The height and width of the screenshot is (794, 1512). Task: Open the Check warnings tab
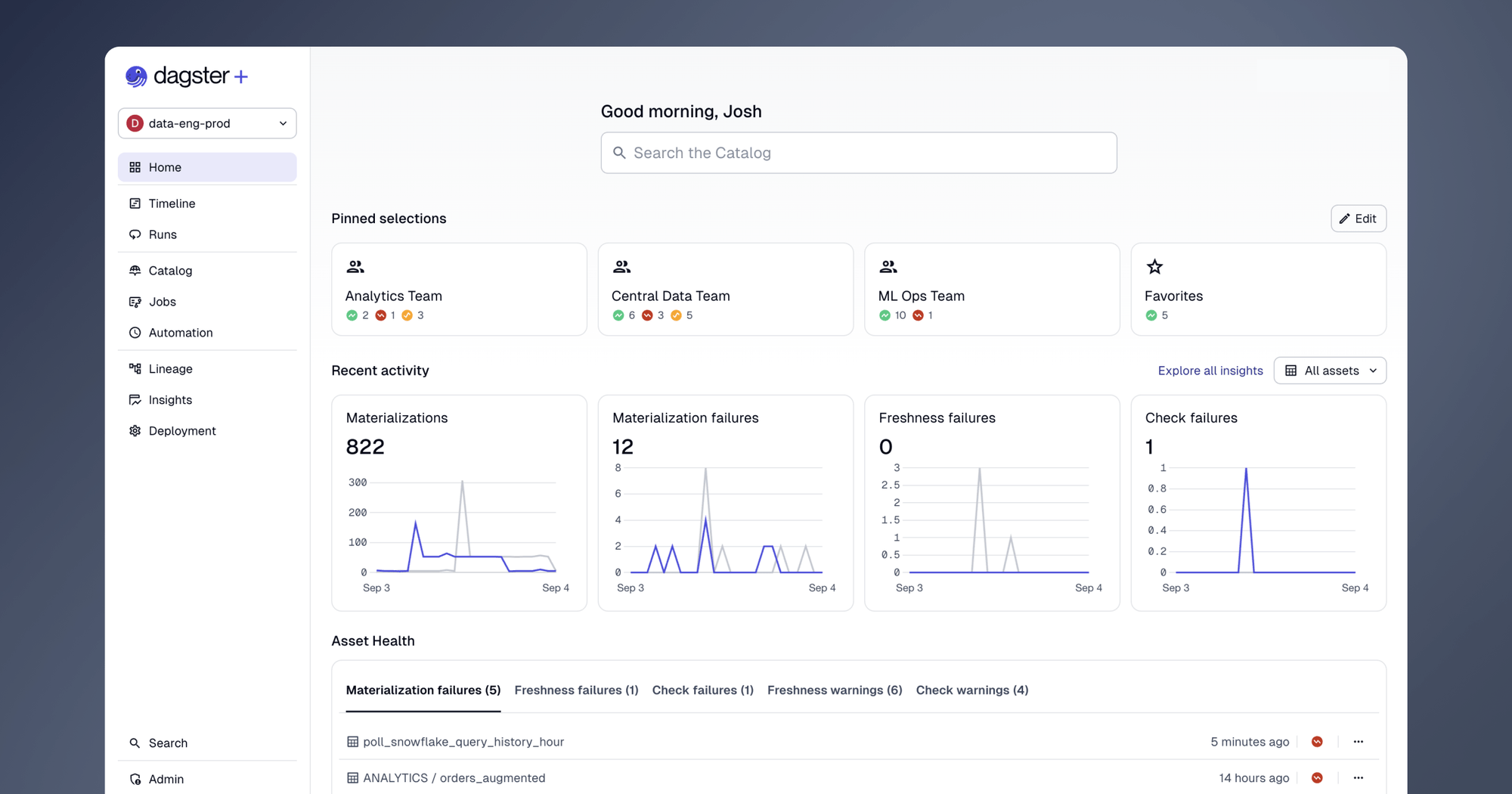(x=972, y=690)
